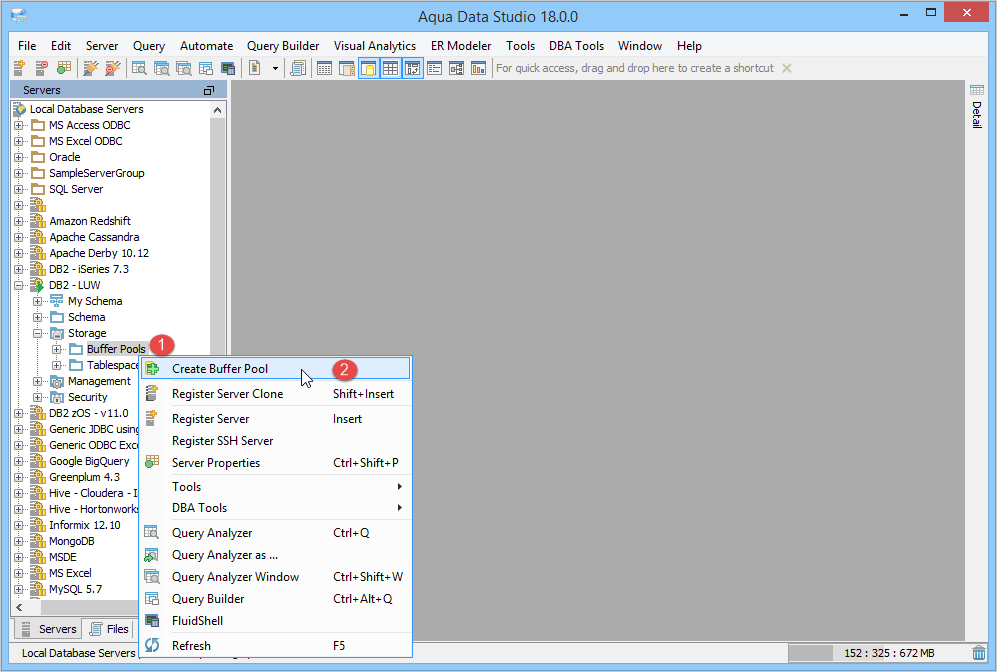Click the bar chart toolbar icon
The image size is (997, 672).
(479, 67)
